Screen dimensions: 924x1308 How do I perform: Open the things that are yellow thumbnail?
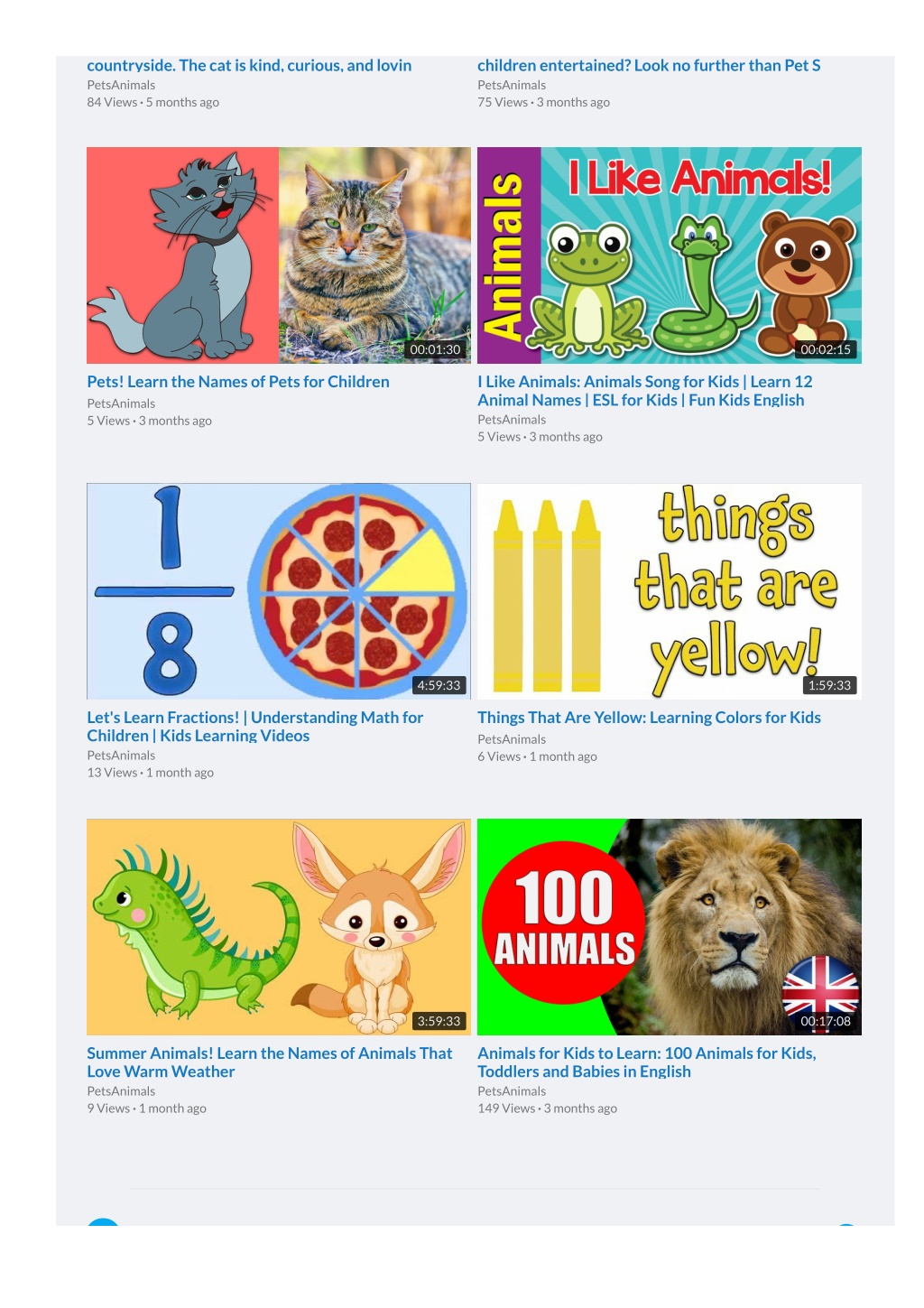[670, 591]
